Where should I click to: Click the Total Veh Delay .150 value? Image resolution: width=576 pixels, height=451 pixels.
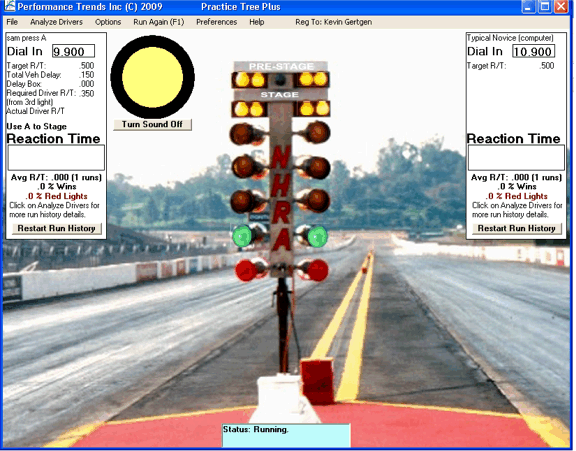(87, 75)
